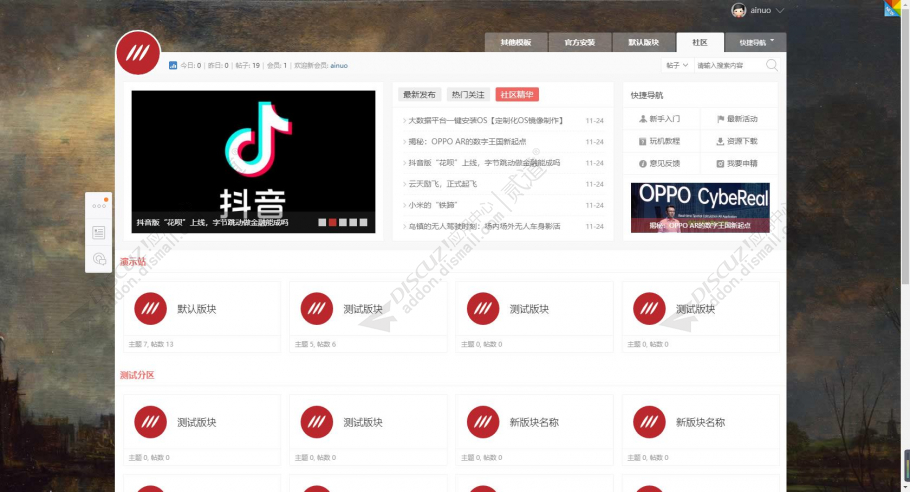Open 玩机教程 quick navigation entry
This screenshot has height=492, width=910.
click(659, 141)
